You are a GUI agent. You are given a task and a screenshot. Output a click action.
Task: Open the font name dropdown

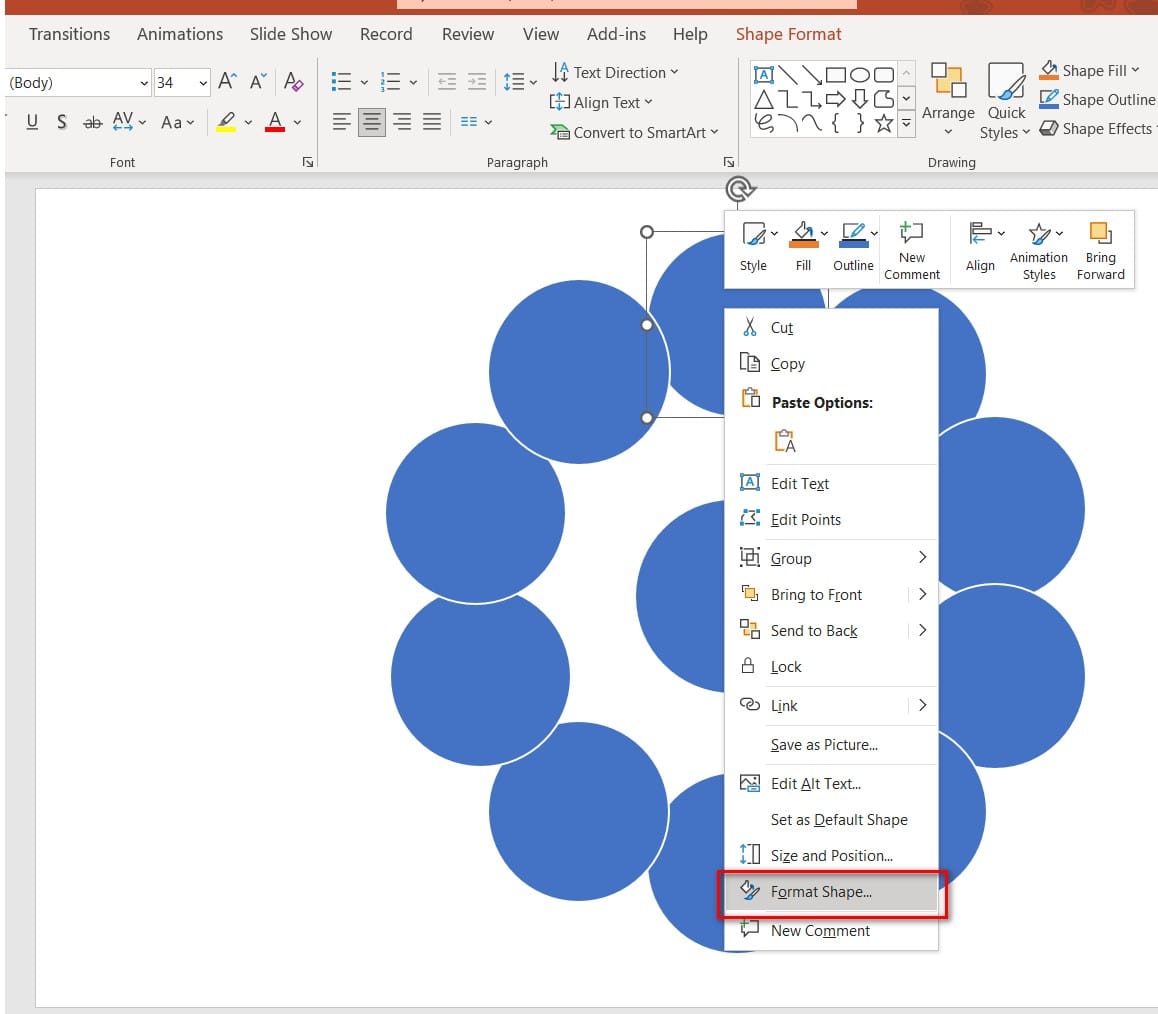coord(144,83)
